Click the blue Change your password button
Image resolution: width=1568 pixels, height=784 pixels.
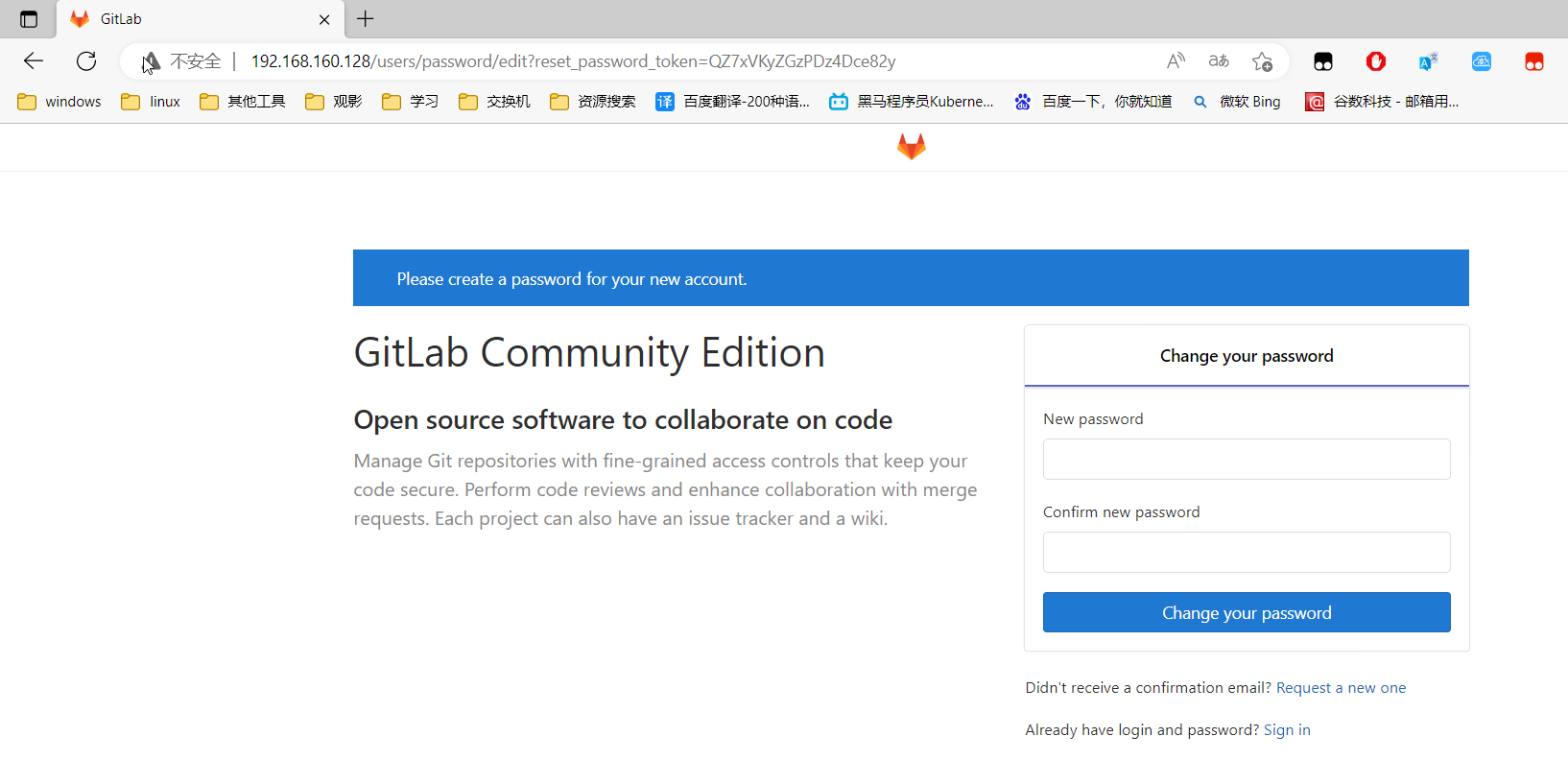(x=1247, y=612)
